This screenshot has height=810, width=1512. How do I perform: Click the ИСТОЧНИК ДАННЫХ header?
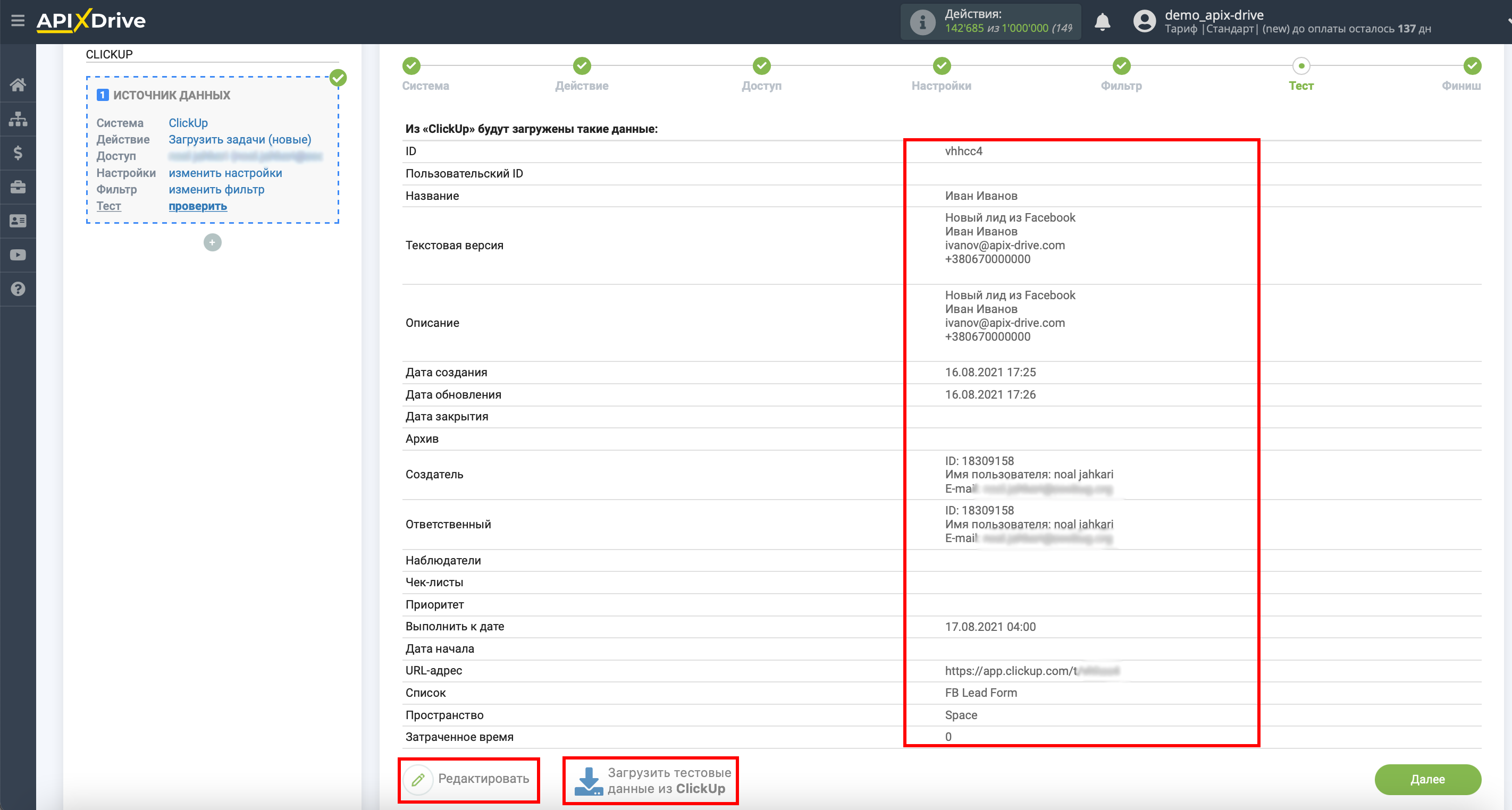[x=171, y=95]
